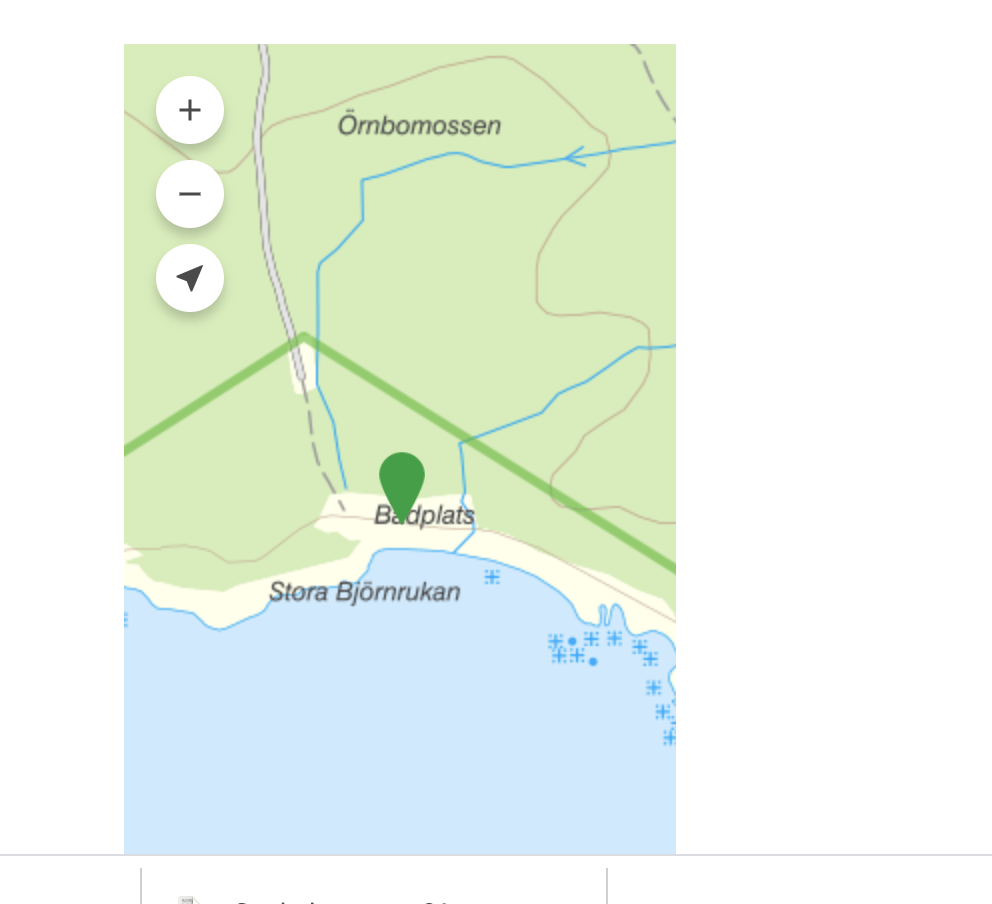
Task: Select the Örnbomossen map label
Action: [x=419, y=126]
